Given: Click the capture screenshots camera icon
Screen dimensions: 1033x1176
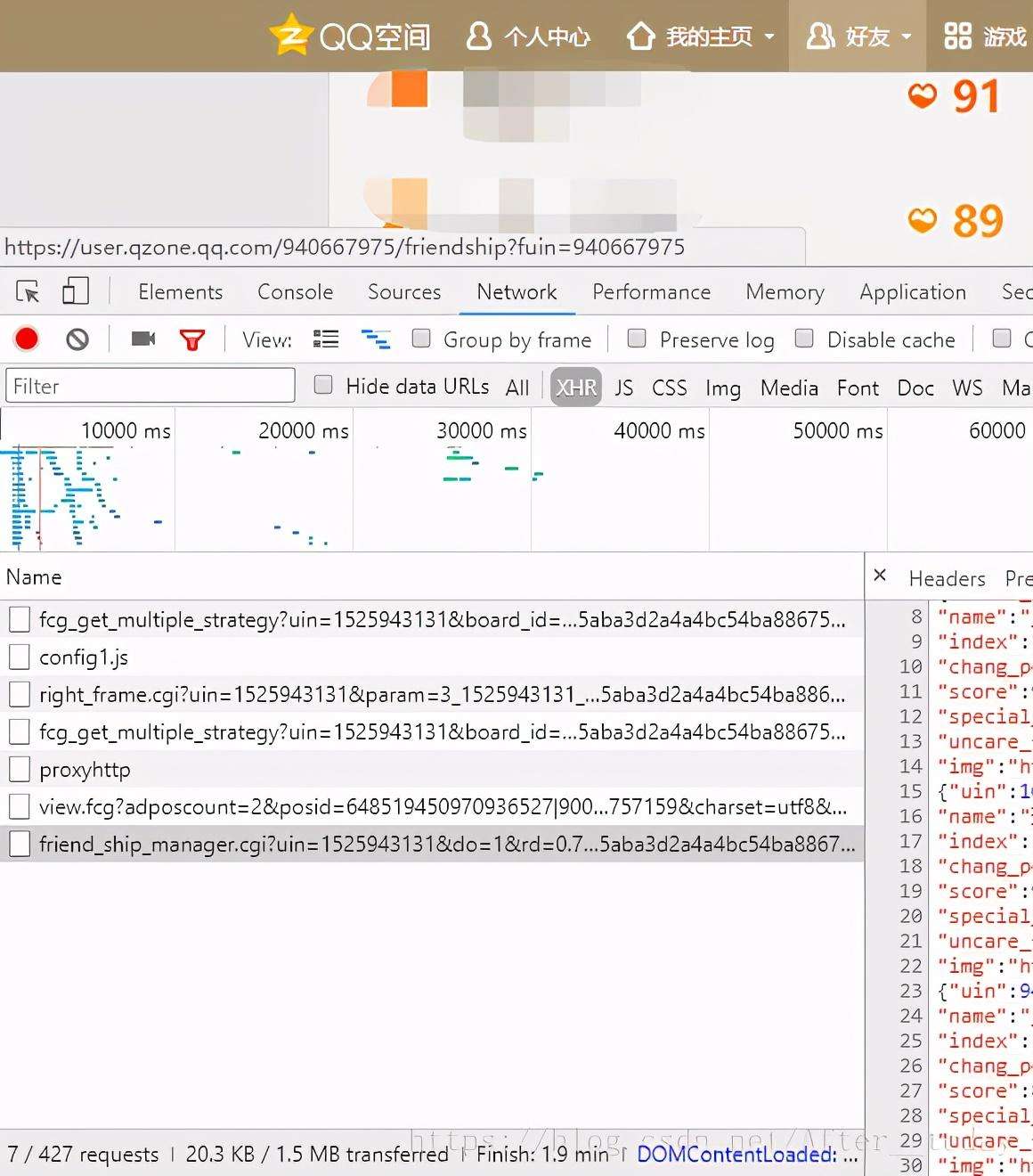Looking at the screenshot, I should coord(143,339).
